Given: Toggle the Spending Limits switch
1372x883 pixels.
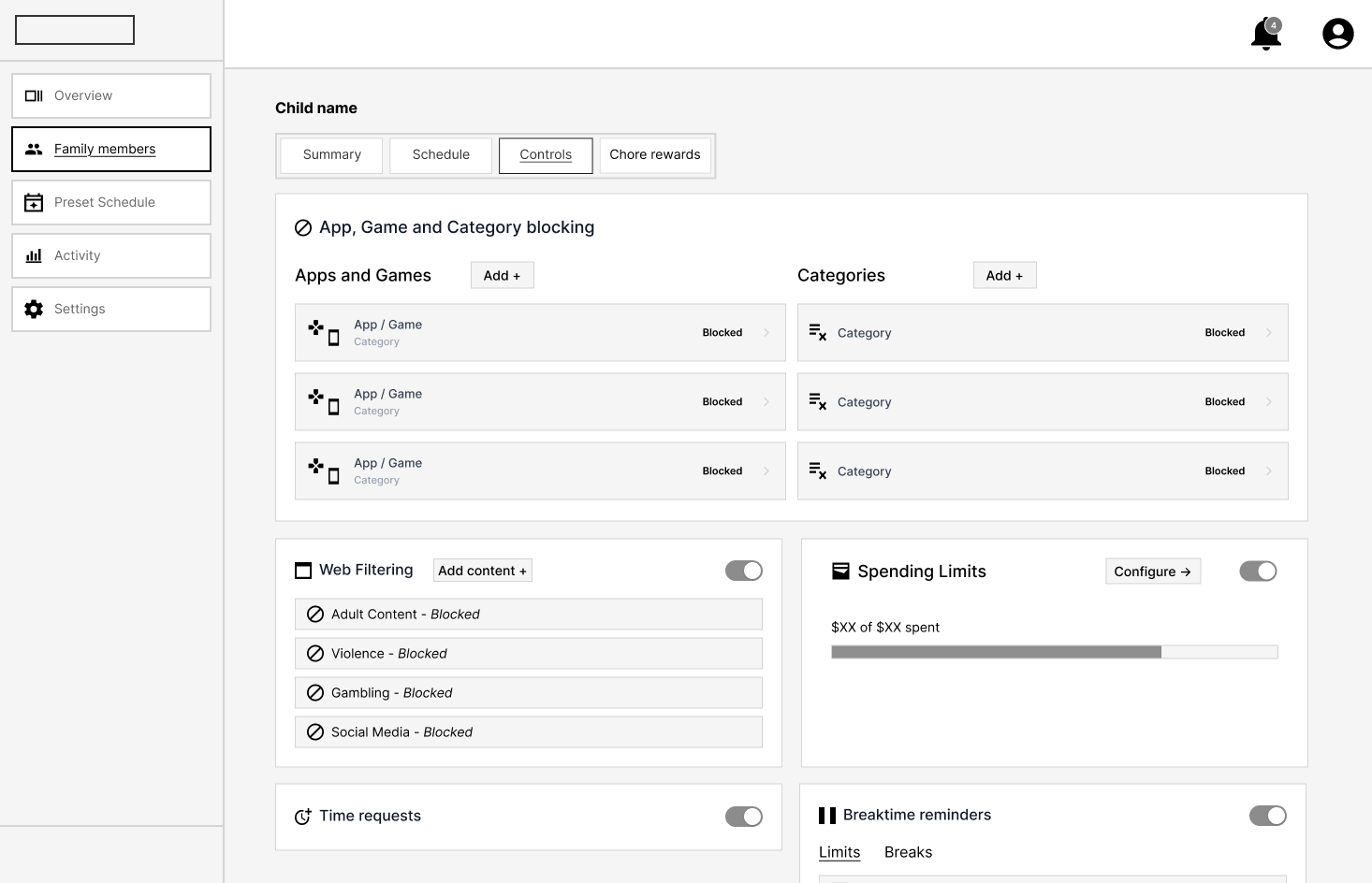Looking at the screenshot, I should tap(1258, 571).
